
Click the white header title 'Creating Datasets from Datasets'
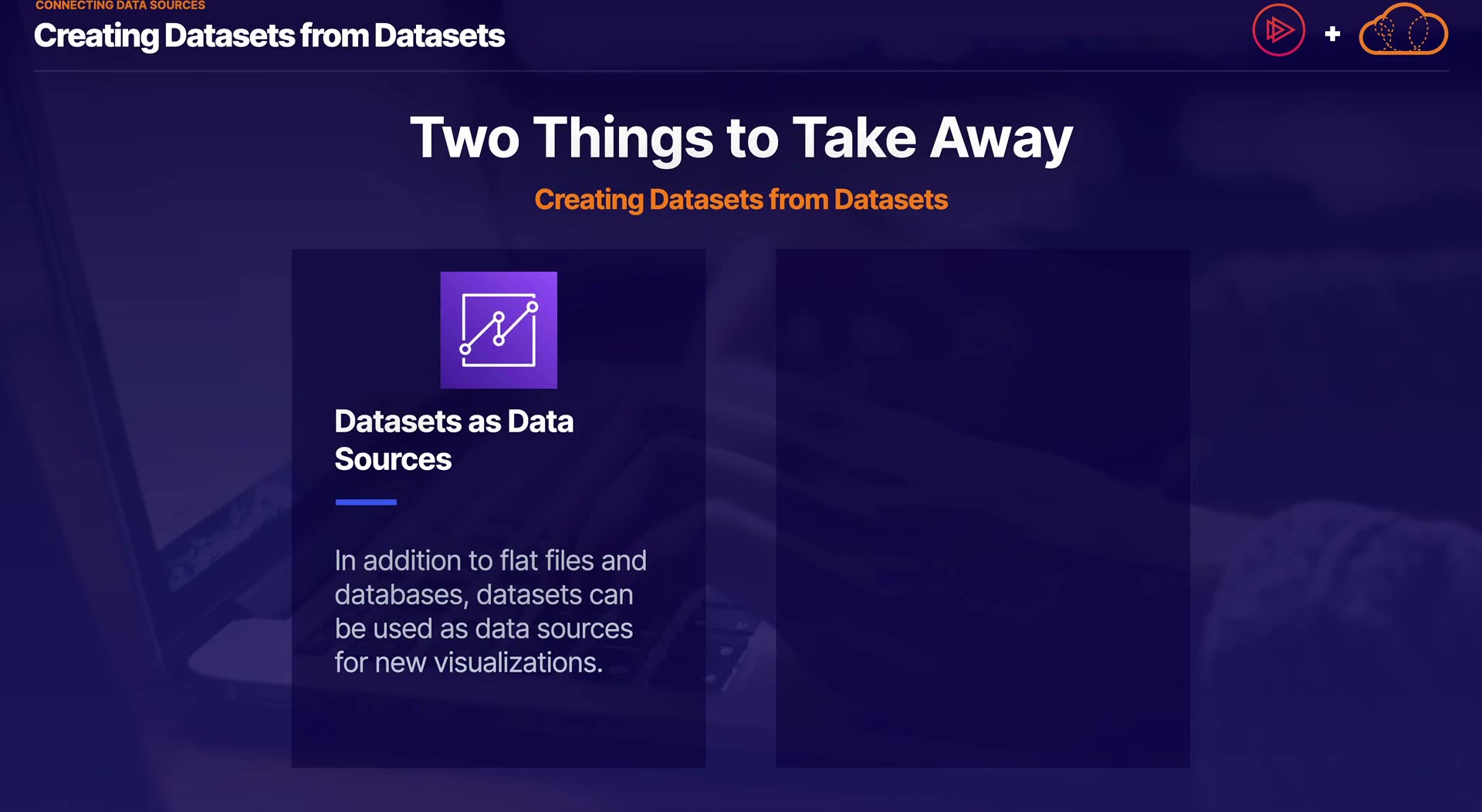(269, 36)
